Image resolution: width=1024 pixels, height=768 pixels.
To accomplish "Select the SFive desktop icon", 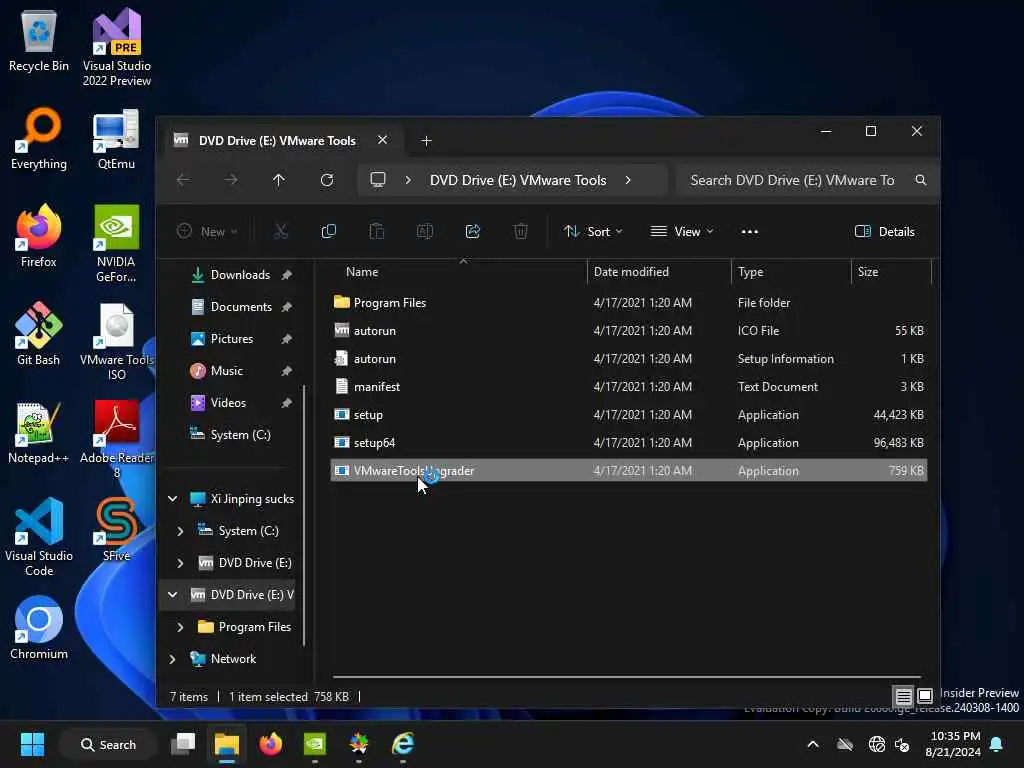I will [x=116, y=530].
